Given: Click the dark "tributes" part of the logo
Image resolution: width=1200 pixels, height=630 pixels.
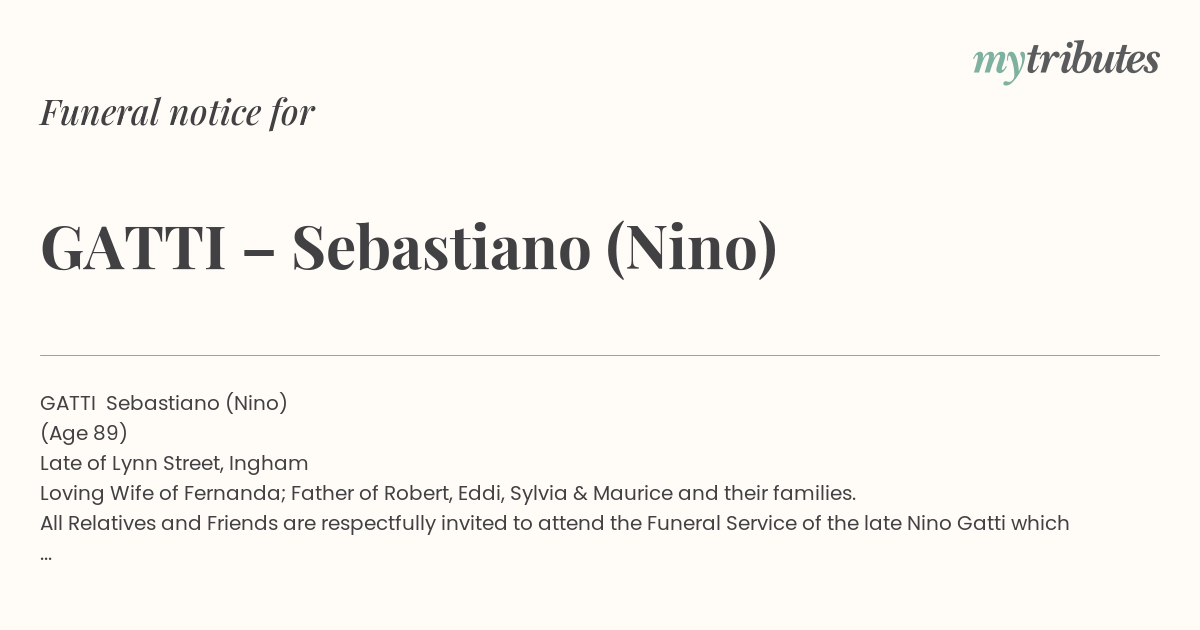Looking at the screenshot, I should 1093,59.
